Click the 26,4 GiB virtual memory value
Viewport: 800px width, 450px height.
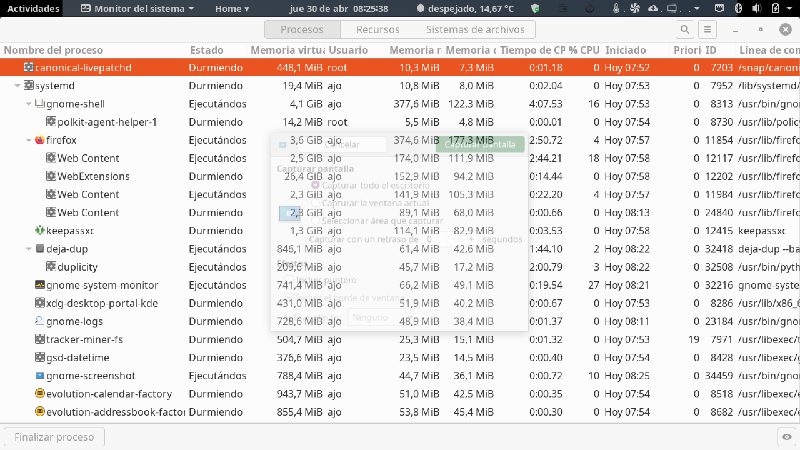(303, 176)
